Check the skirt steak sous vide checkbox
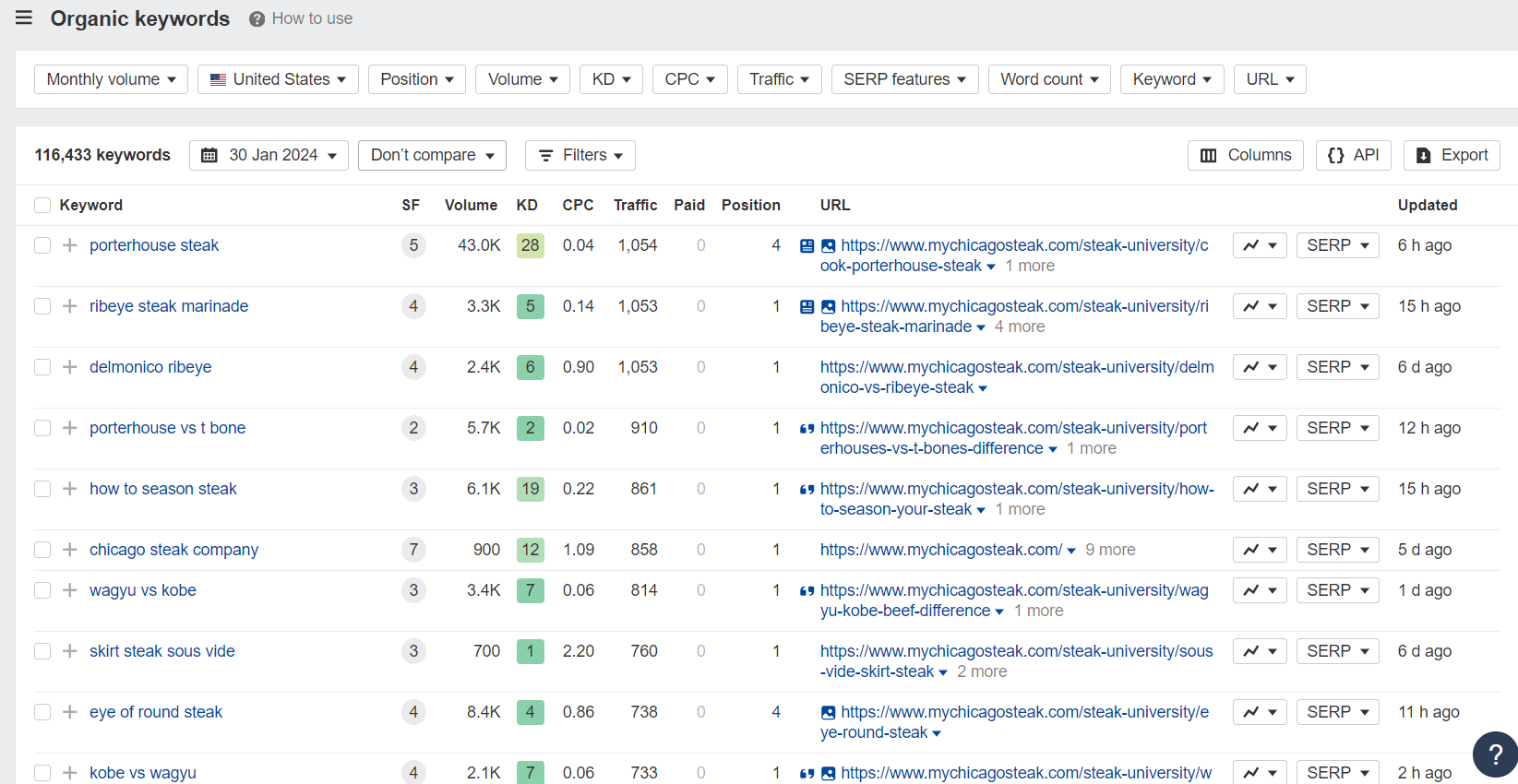1518x784 pixels. coord(42,651)
